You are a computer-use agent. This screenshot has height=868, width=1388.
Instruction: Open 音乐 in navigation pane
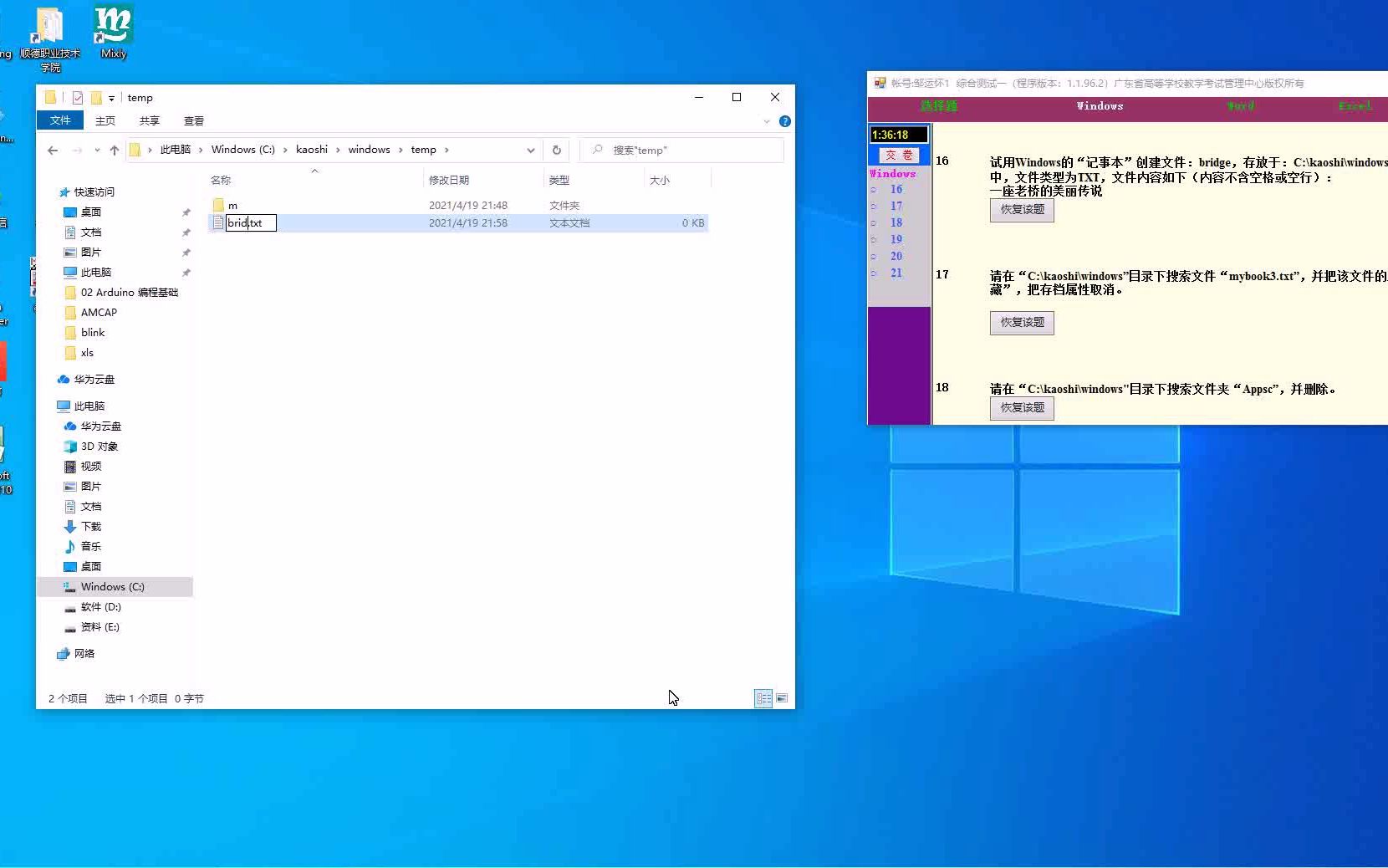pos(91,547)
